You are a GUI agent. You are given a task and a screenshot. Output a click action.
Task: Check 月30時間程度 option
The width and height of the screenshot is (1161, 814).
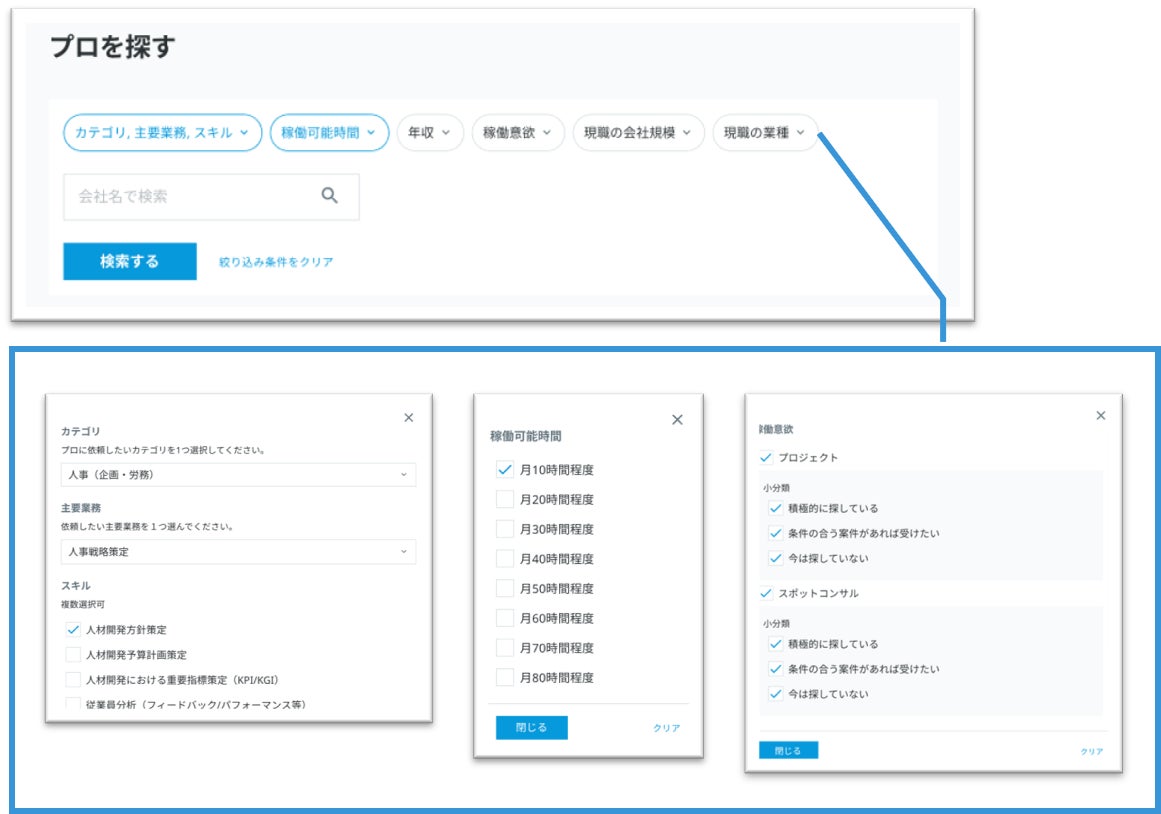click(x=504, y=529)
